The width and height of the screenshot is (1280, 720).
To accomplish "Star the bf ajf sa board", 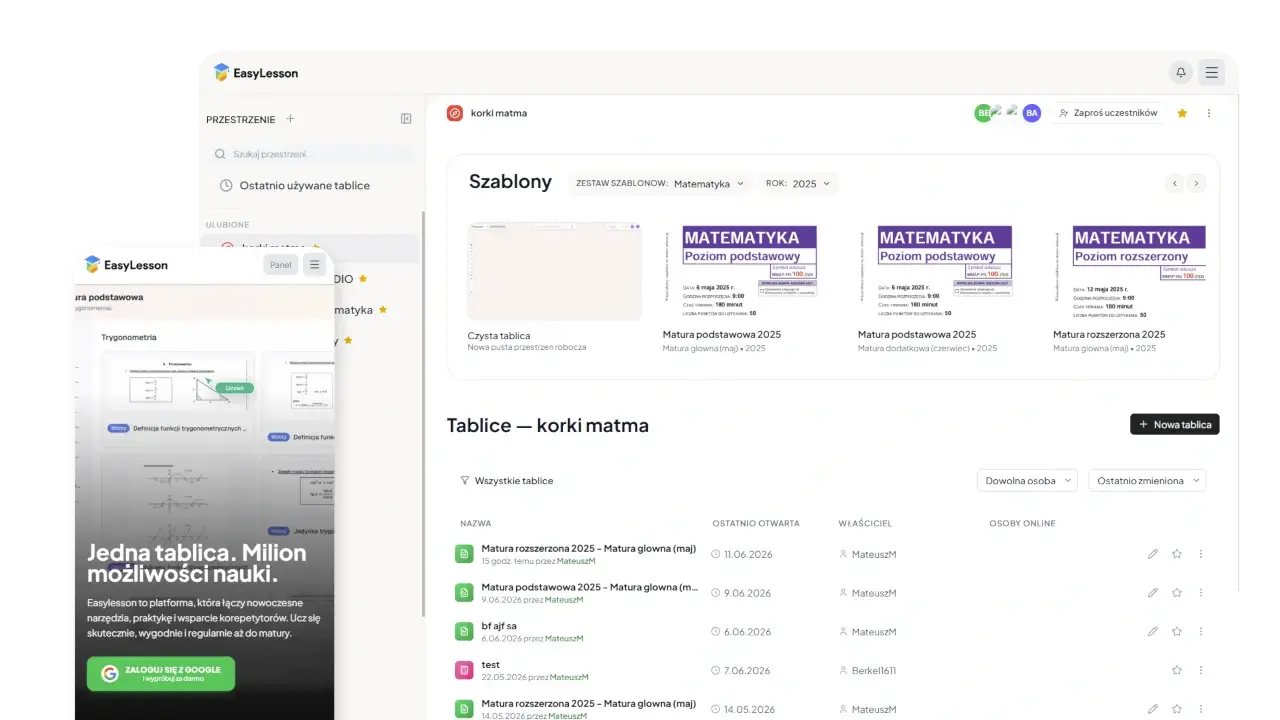I will point(1177,632).
